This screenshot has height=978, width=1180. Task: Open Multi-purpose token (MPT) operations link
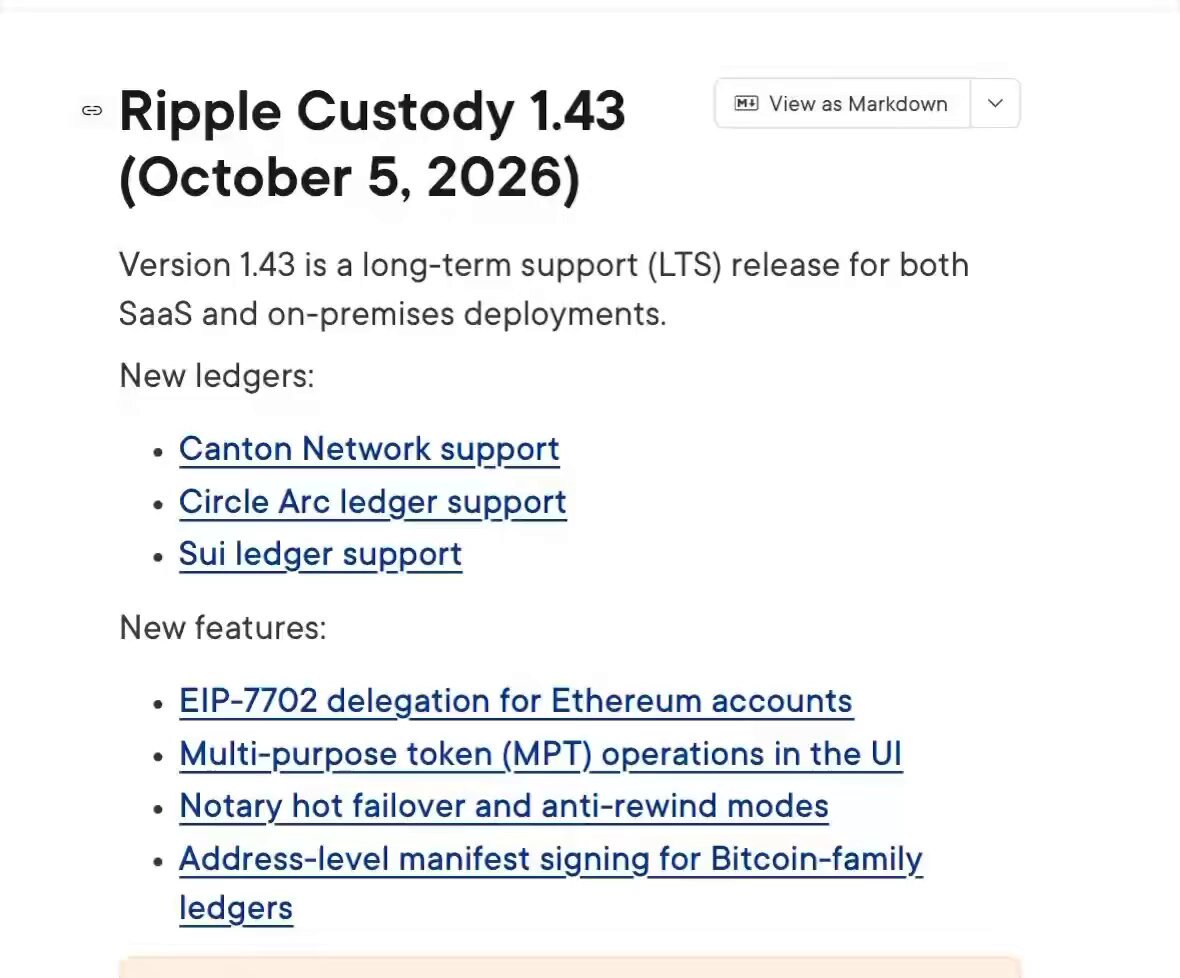pos(540,754)
